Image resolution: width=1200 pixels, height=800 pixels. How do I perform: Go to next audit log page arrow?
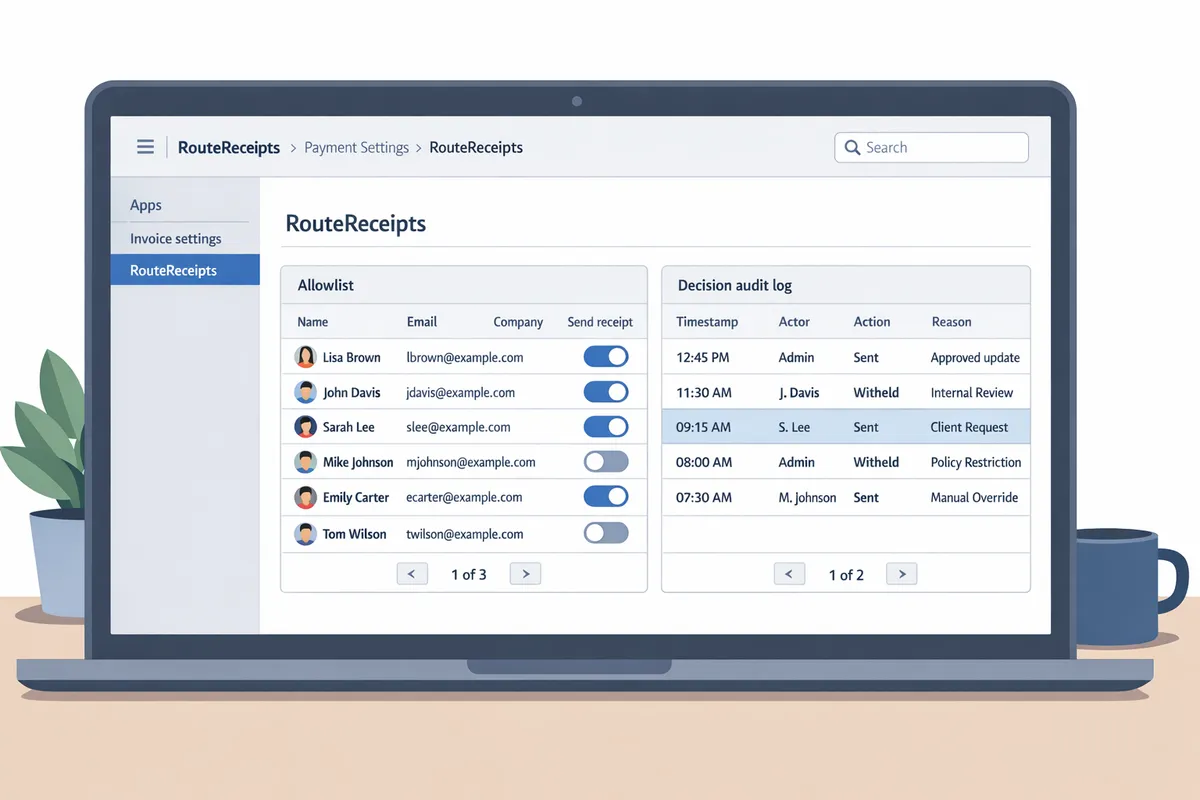[x=901, y=574]
